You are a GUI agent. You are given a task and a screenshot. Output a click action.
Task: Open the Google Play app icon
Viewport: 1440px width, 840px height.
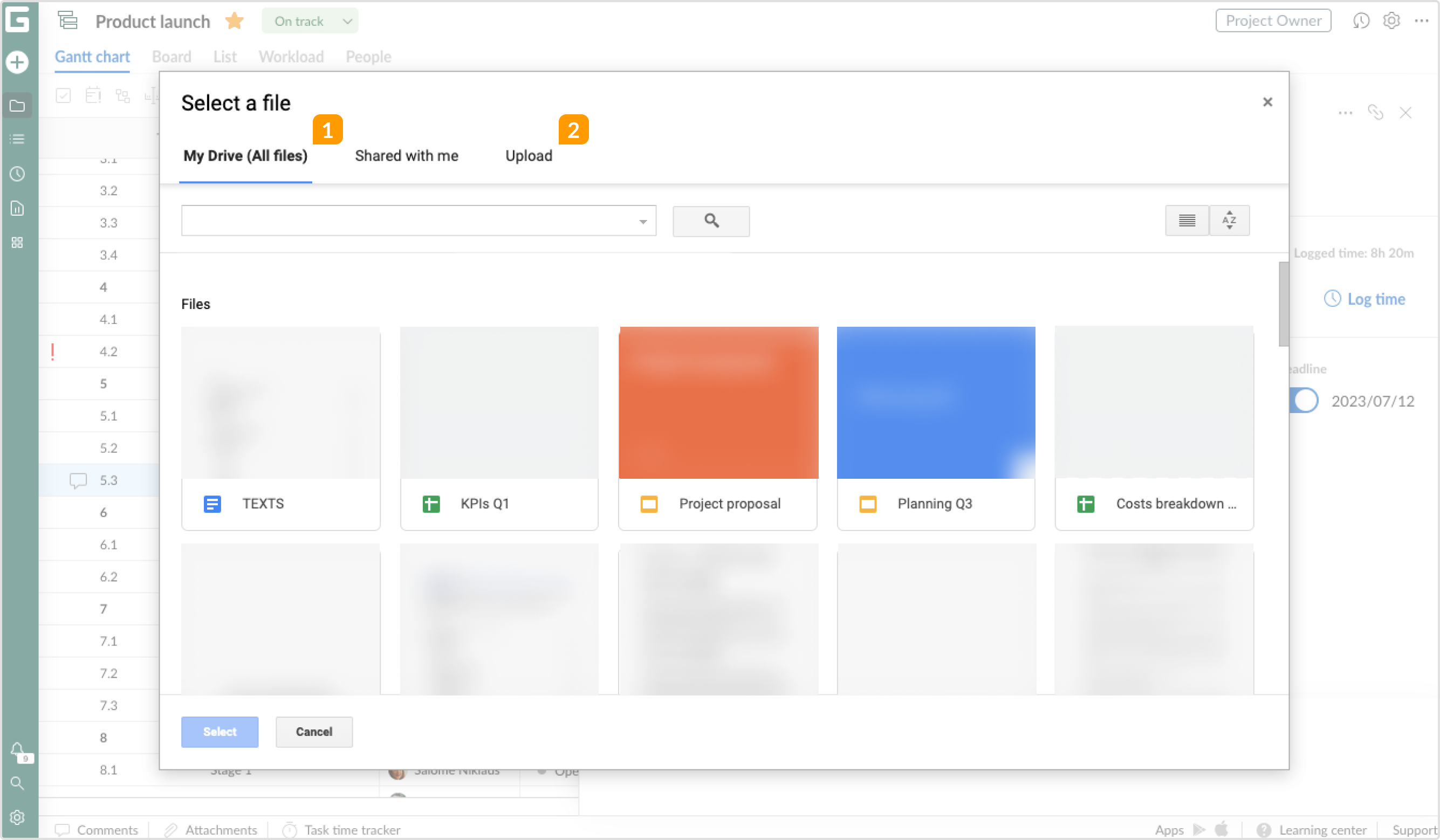tap(1199, 829)
